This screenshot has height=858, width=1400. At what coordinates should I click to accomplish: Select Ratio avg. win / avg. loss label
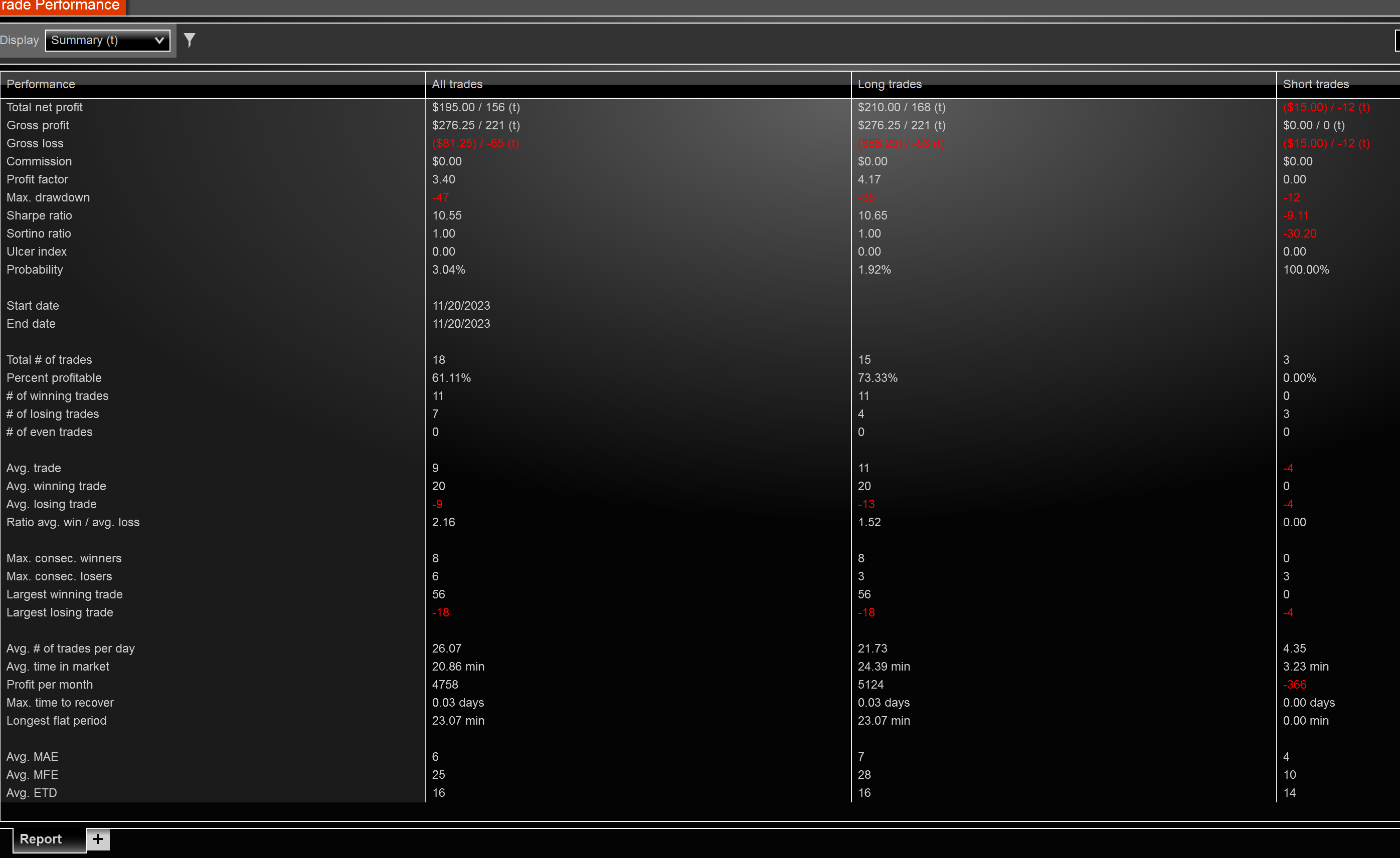pos(73,523)
